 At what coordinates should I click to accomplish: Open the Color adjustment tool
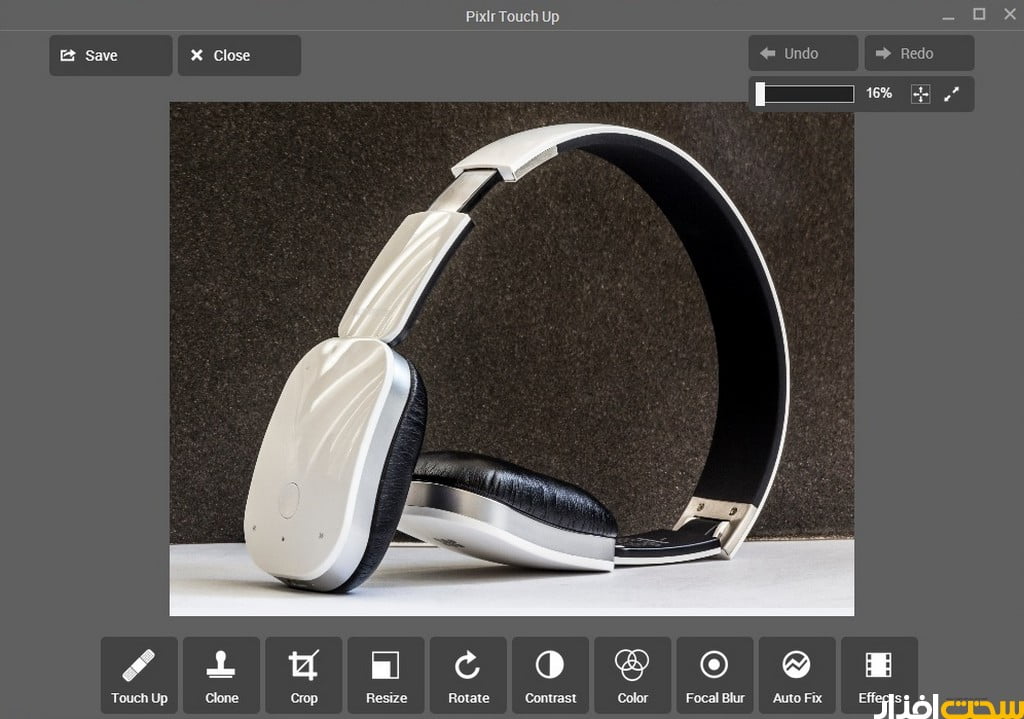coord(632,675)
